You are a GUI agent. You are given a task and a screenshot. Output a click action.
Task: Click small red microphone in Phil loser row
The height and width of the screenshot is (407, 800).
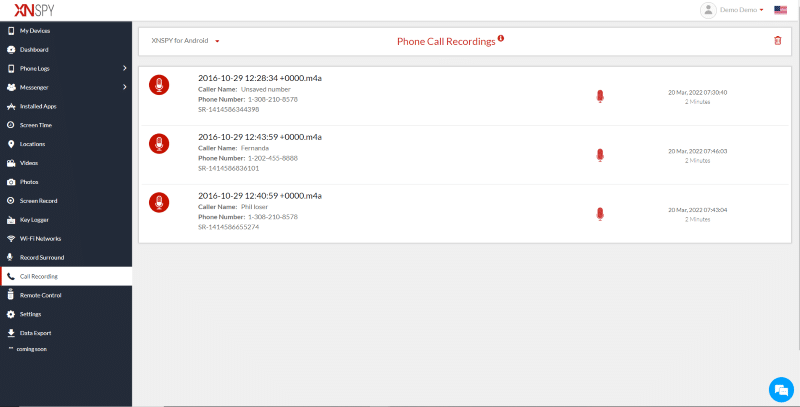[600, 214]
